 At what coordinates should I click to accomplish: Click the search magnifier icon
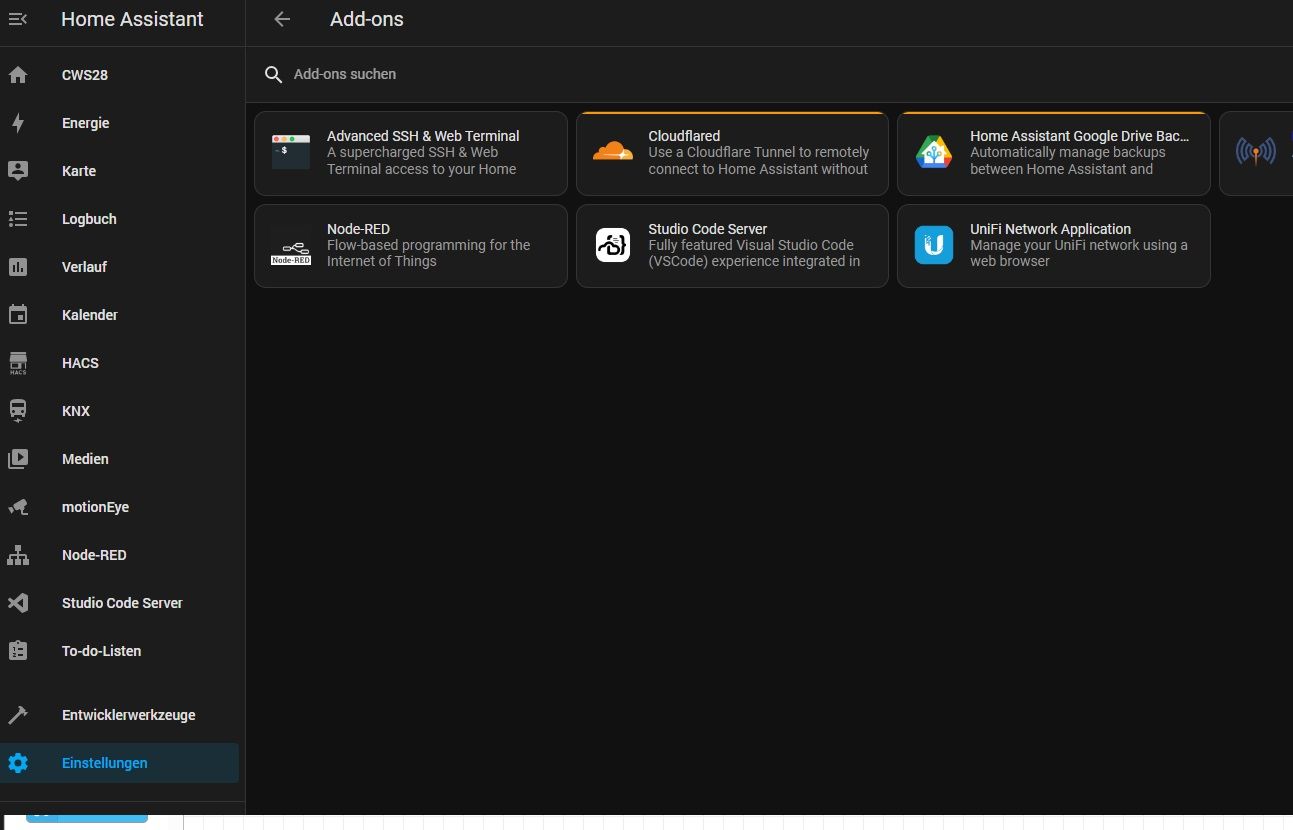pyautogui.click(x=273, y=75)
